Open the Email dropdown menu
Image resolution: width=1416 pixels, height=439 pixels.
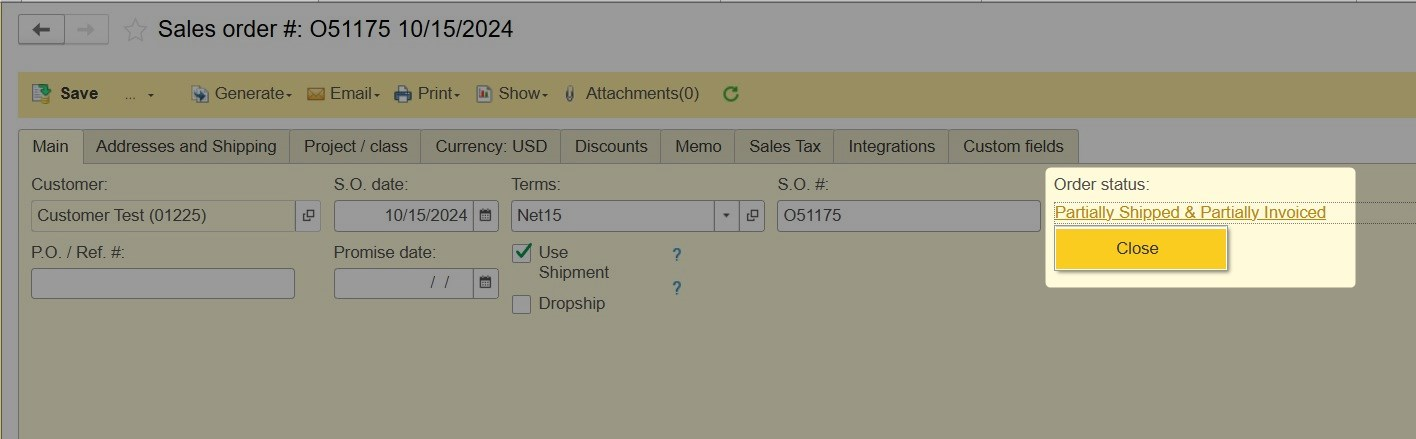(343, 94)
